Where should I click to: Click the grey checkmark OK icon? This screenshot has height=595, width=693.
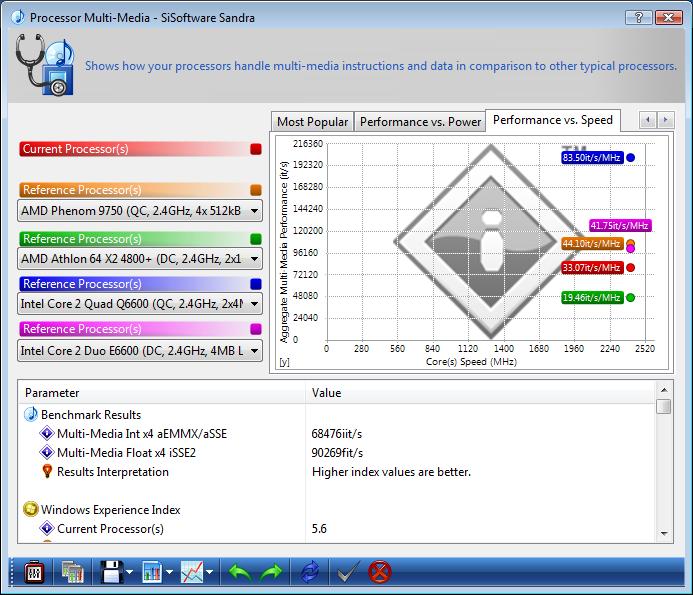[348, 572]
